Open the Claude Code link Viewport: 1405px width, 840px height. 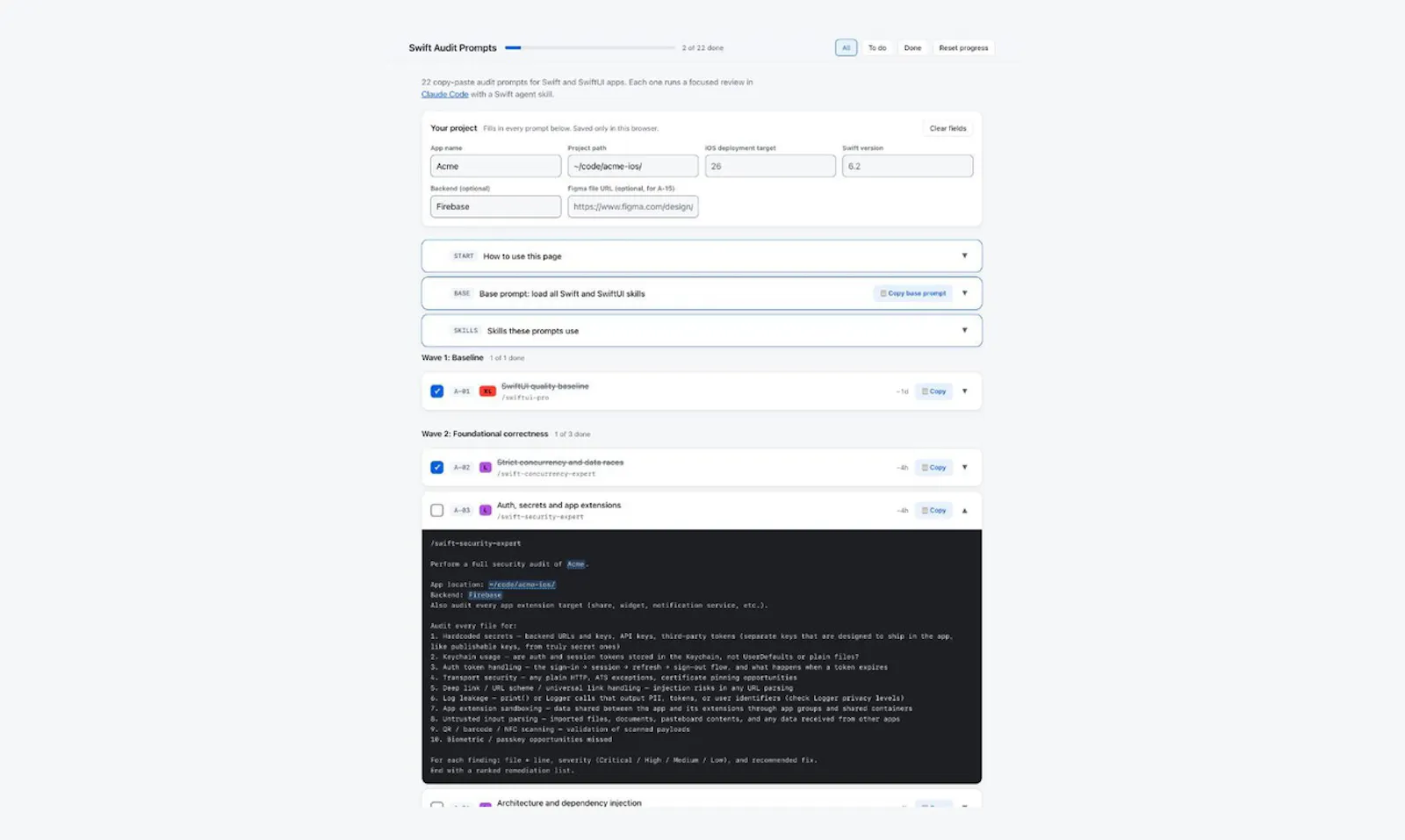coord(444,94)
